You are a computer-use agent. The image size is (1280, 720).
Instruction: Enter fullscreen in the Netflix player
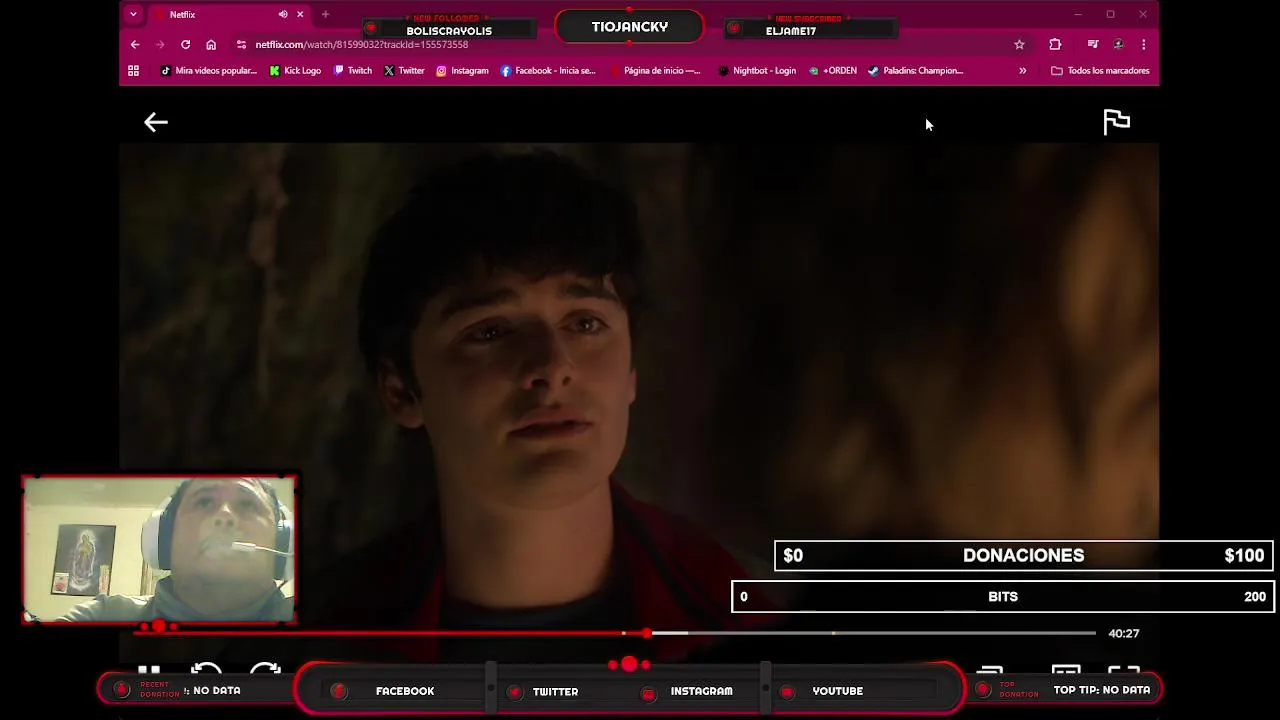(x=1124, y=670)
